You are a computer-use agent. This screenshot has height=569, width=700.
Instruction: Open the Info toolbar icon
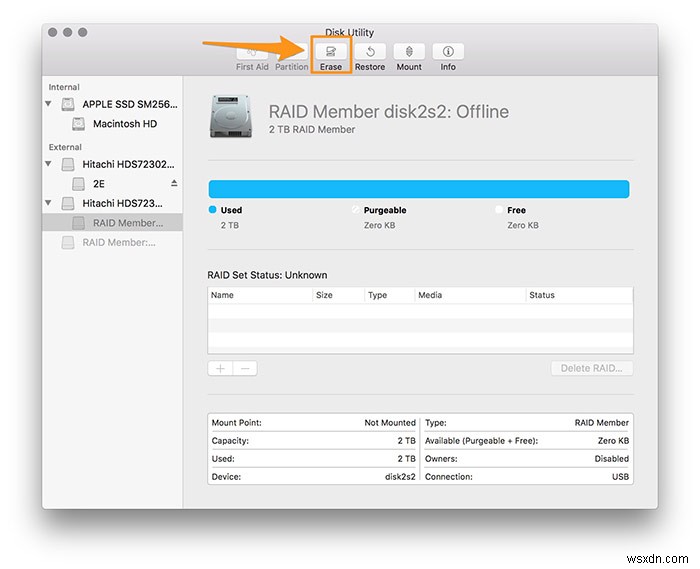pyautogui.click(x=448, y=52)
